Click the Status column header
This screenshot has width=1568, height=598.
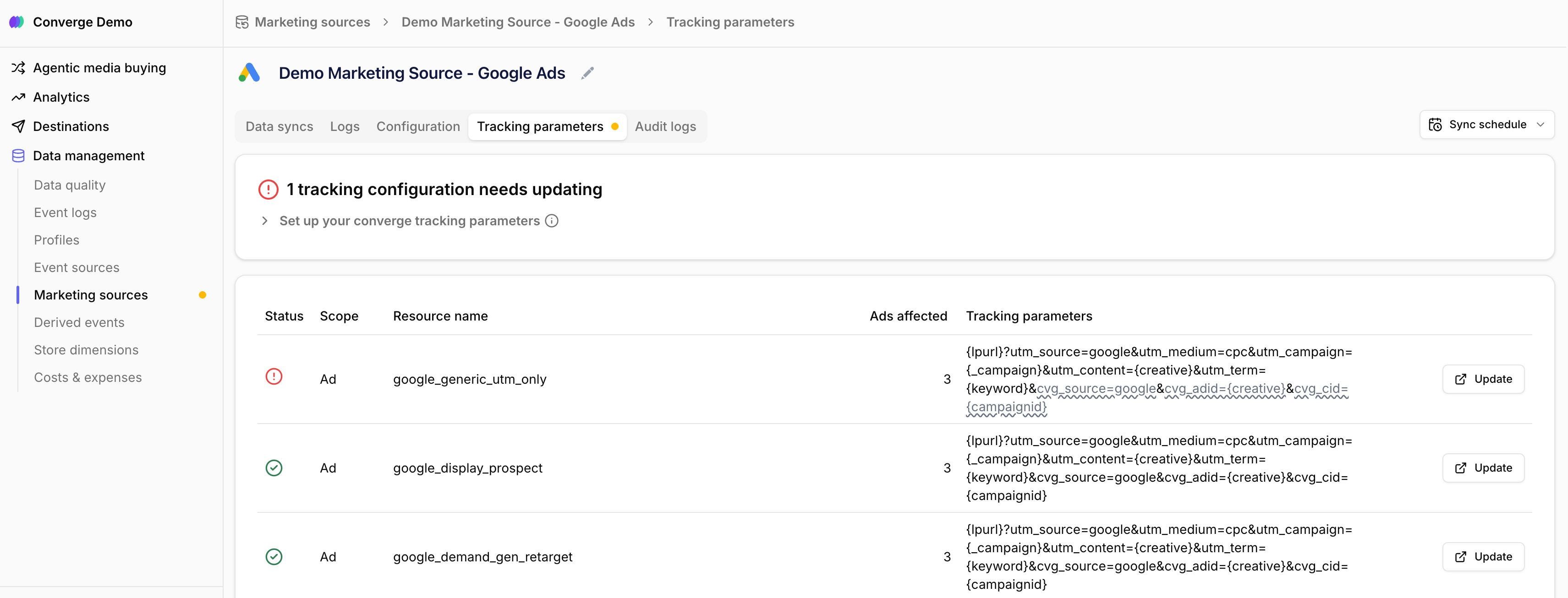tap(284, 316)
